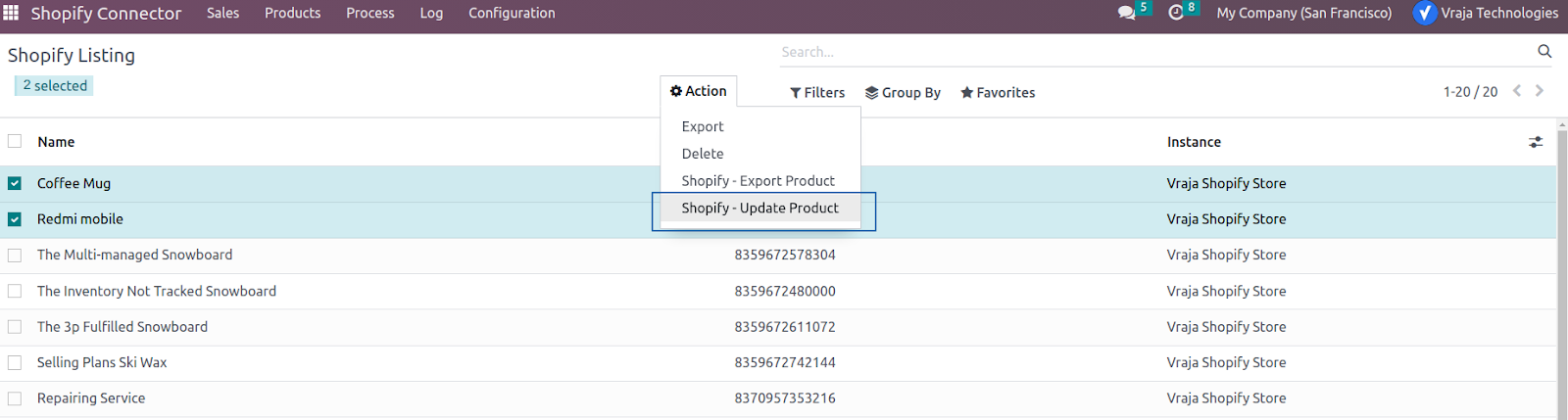
Task: Click the Vraja Technologies user avatar
Action: (1424, 13)
